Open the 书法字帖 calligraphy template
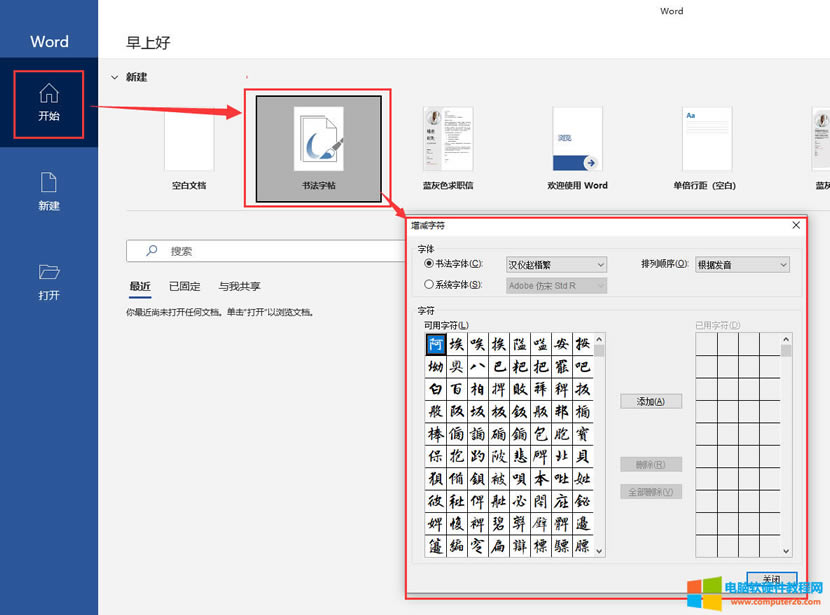 319,149
